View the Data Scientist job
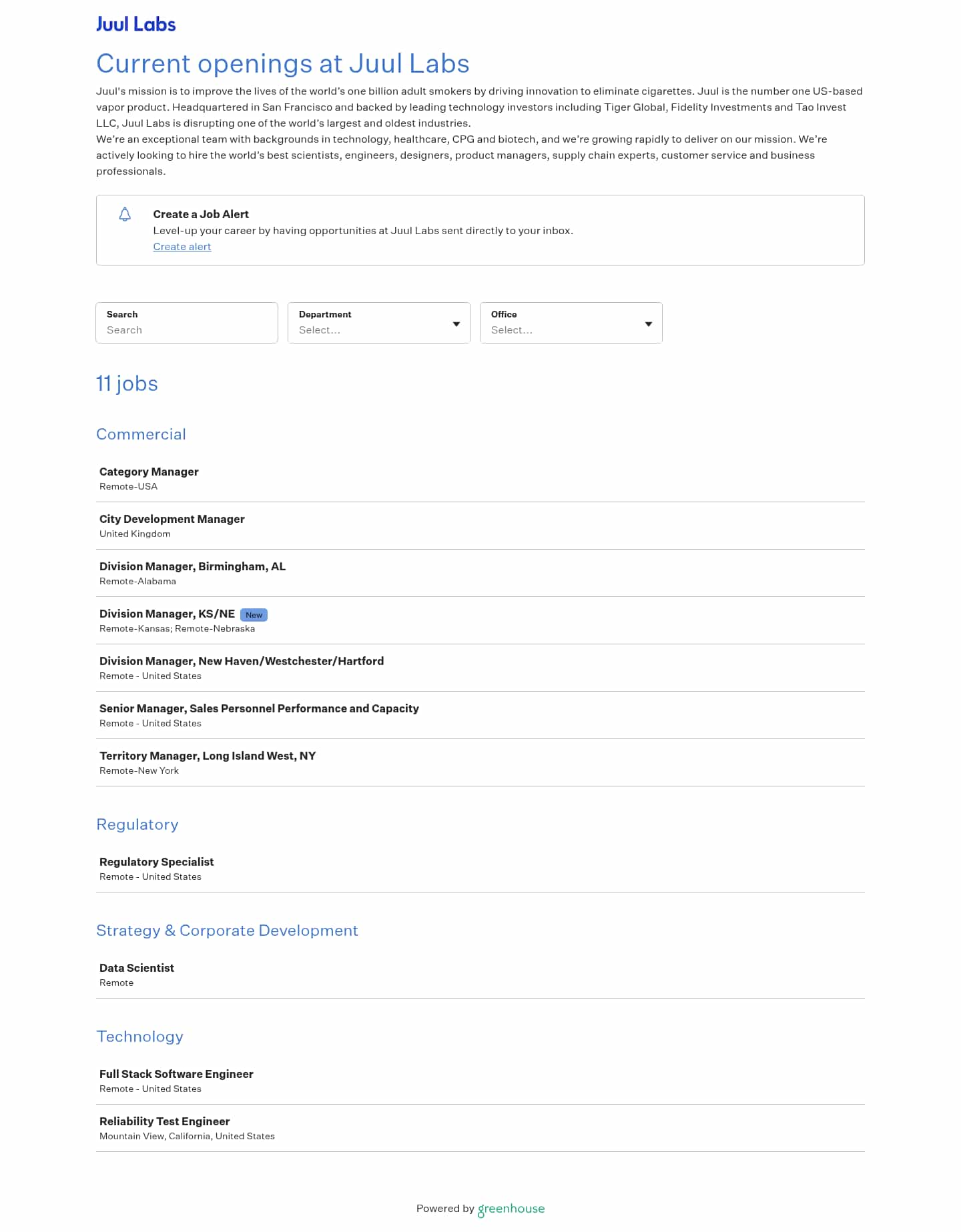Screen dimensions: 961x1232 coord(136,968)
